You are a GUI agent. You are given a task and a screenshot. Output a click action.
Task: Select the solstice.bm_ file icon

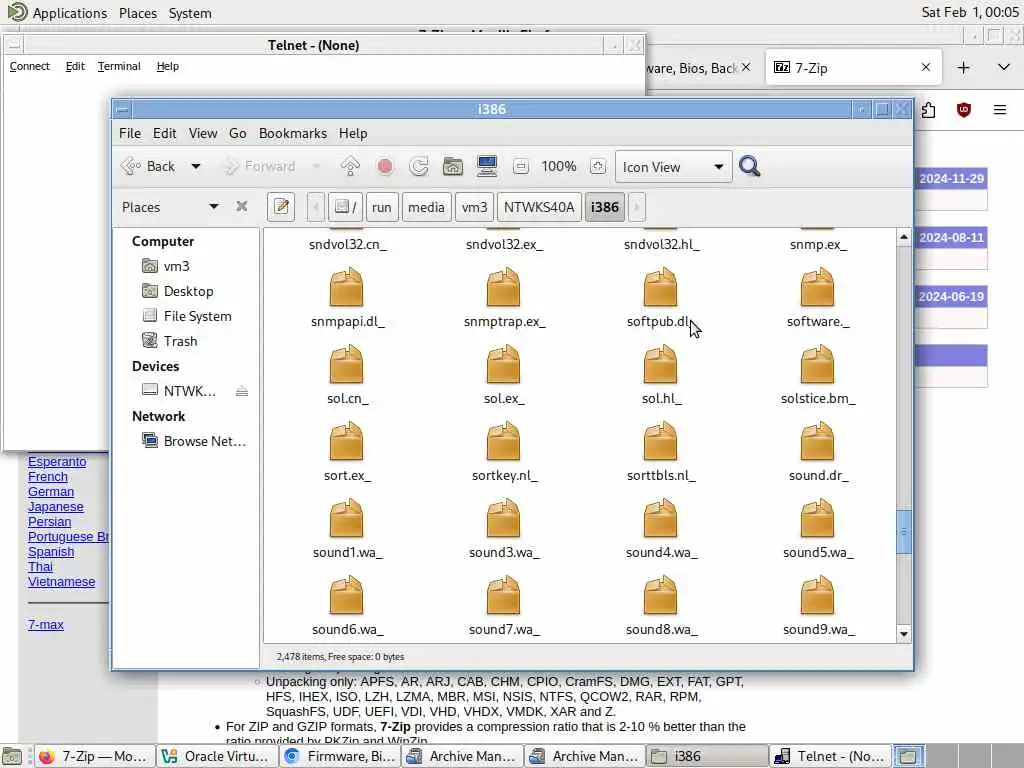[817, 364]
